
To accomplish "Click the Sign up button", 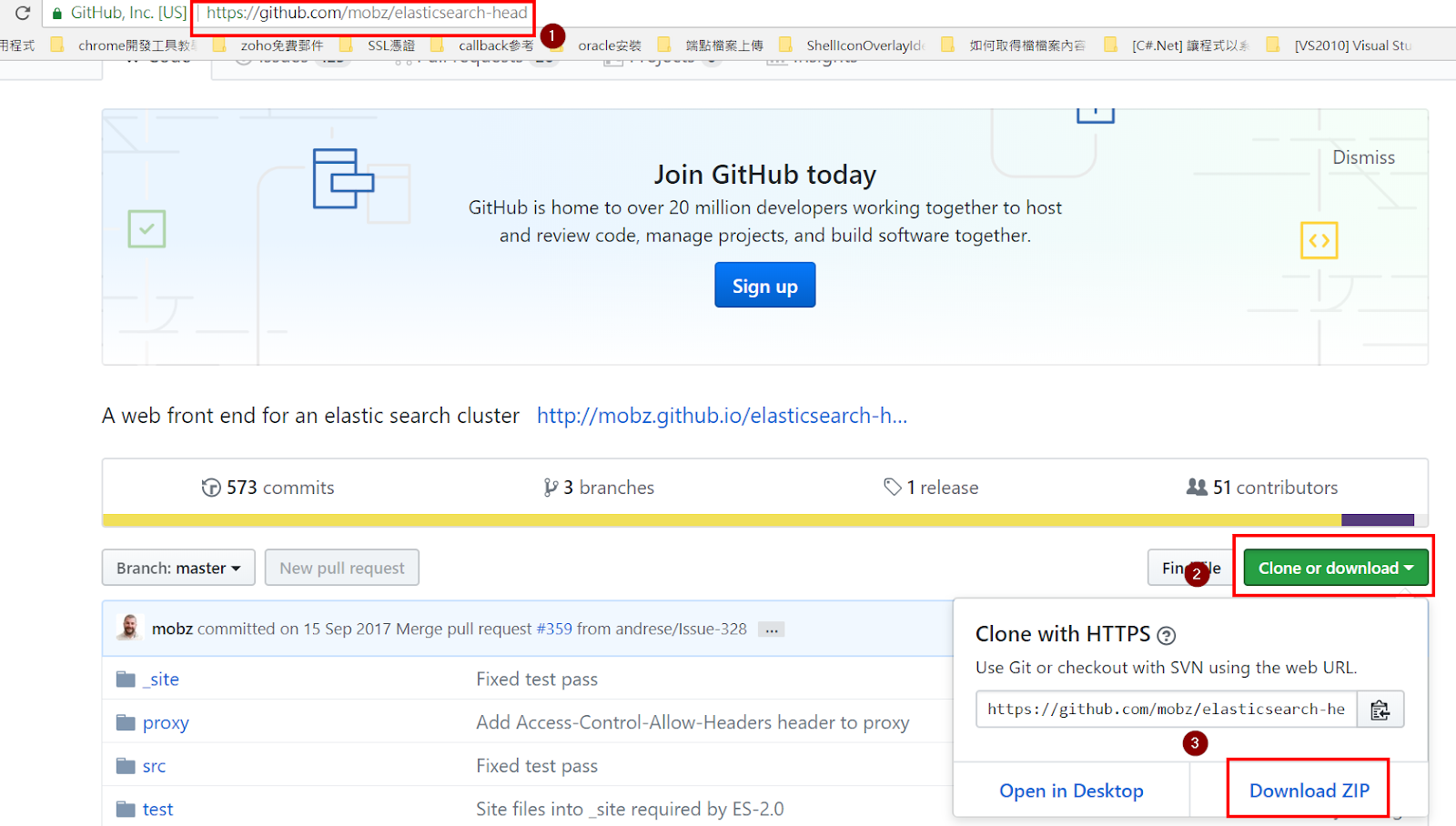I will 764,286.
